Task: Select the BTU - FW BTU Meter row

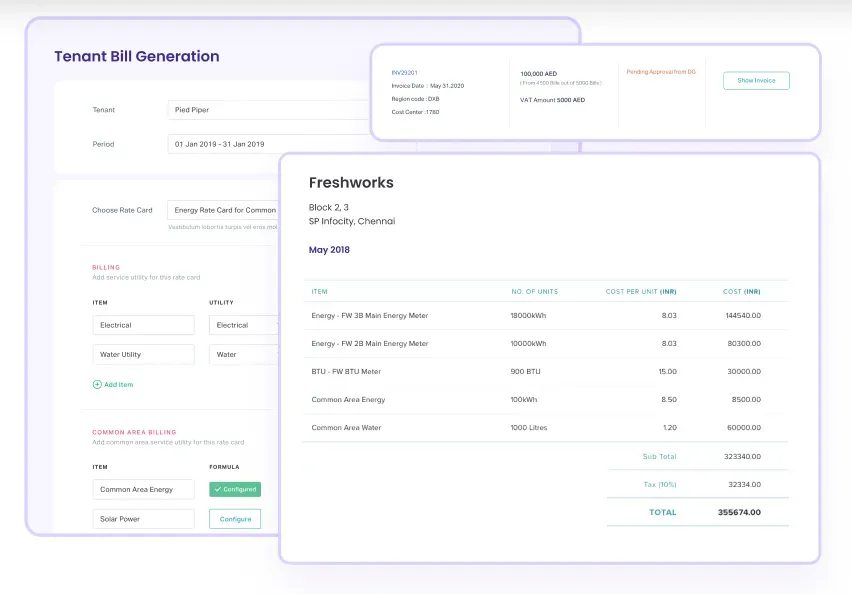Action: click(x=545, y=372)
